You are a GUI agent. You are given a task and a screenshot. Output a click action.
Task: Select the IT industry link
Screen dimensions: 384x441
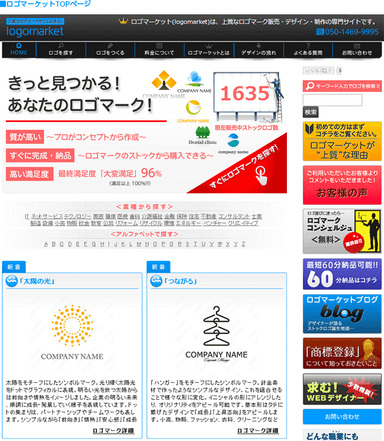click(27, 216)
